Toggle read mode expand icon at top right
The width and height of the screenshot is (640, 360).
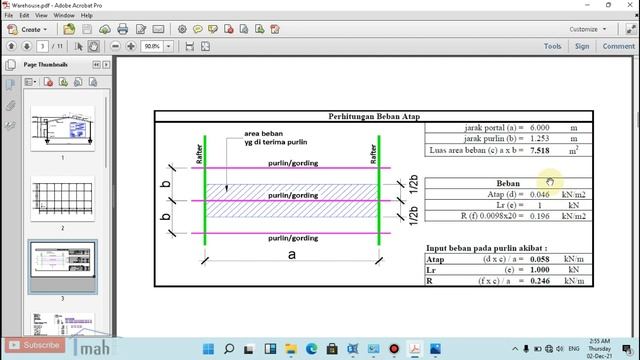click(631, 29)
